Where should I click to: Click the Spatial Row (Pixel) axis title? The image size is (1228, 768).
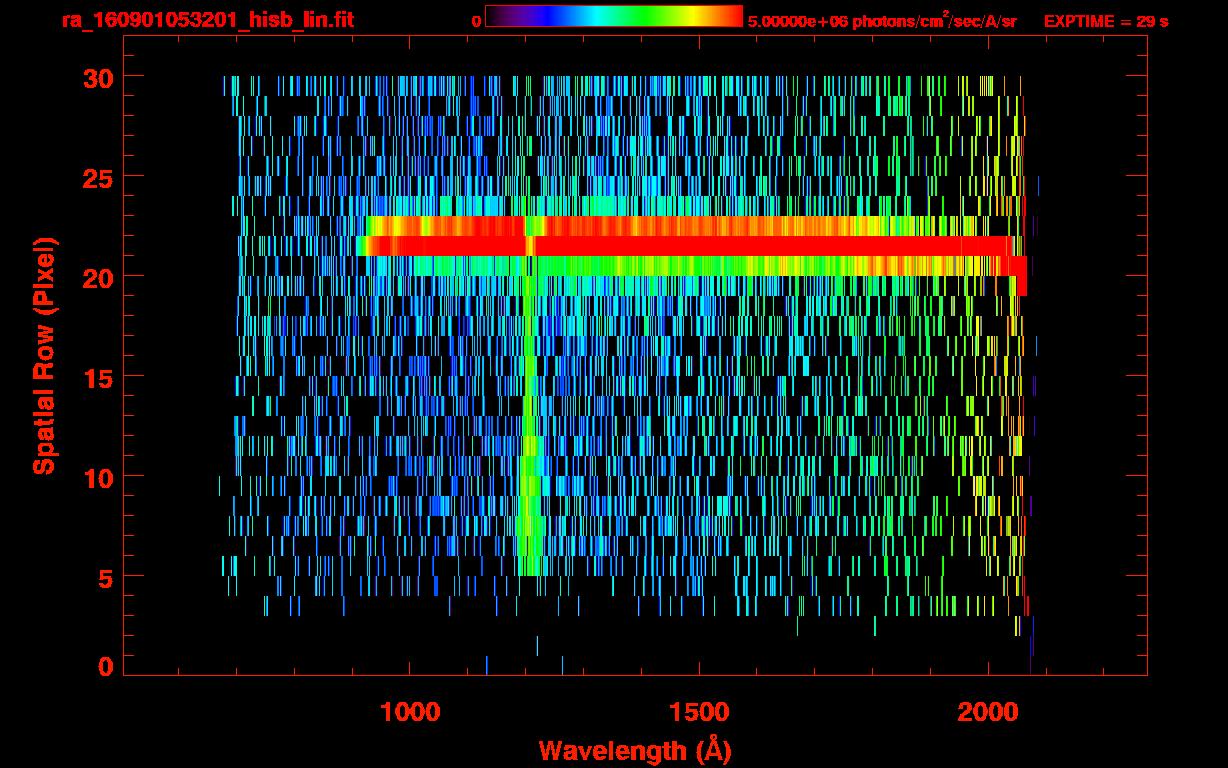coord(44,356)
